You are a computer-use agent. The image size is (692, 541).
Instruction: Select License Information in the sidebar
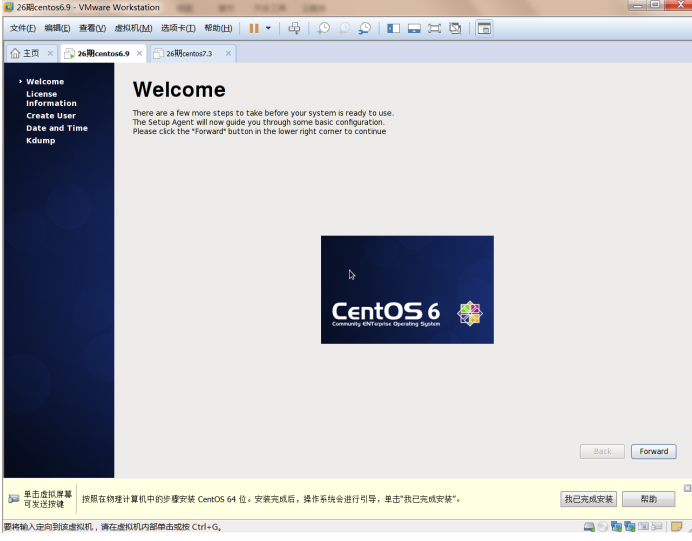click(x=51, y=98)
